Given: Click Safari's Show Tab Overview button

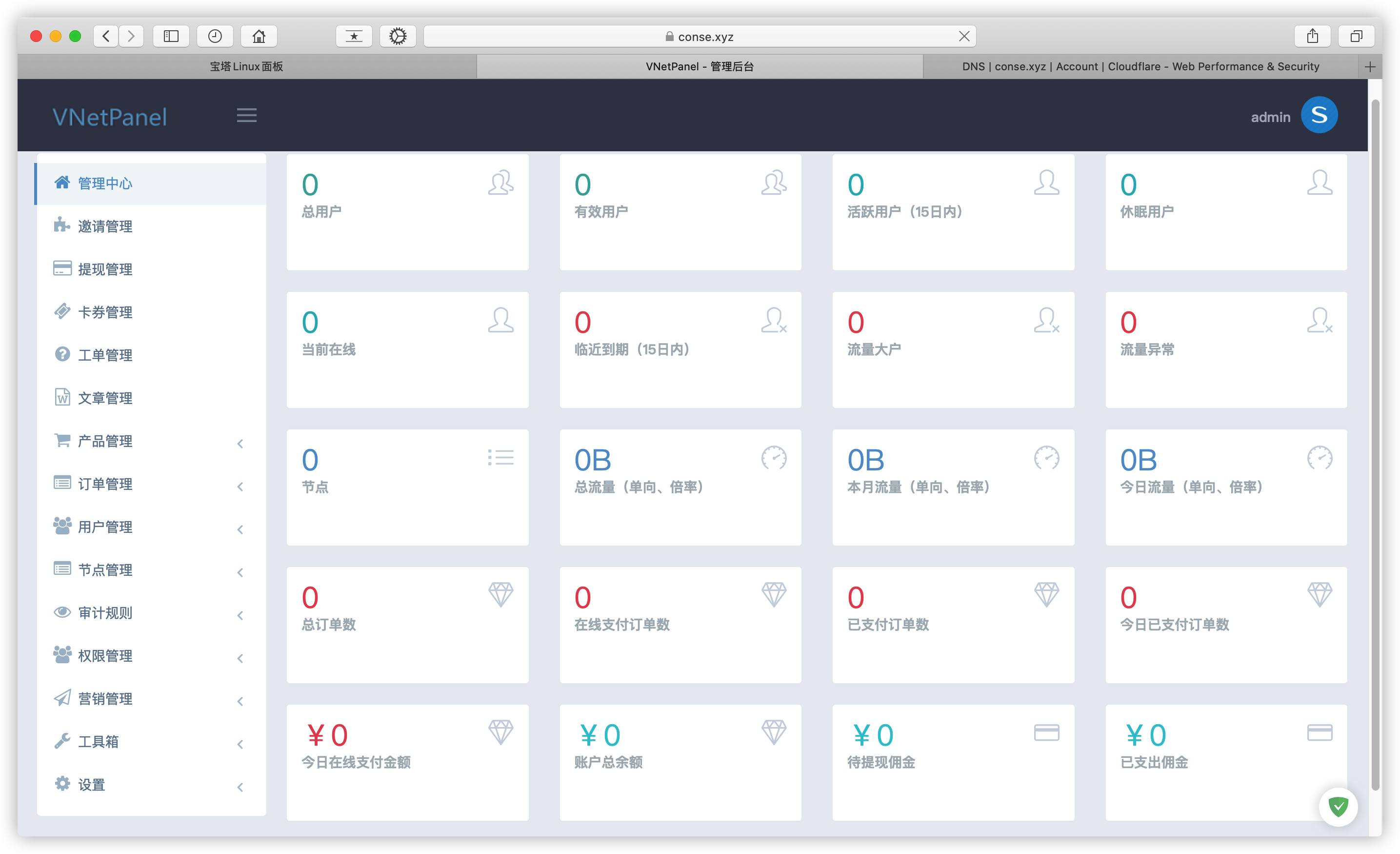Looking at the screenshot, I should [x=1356, y=37].
